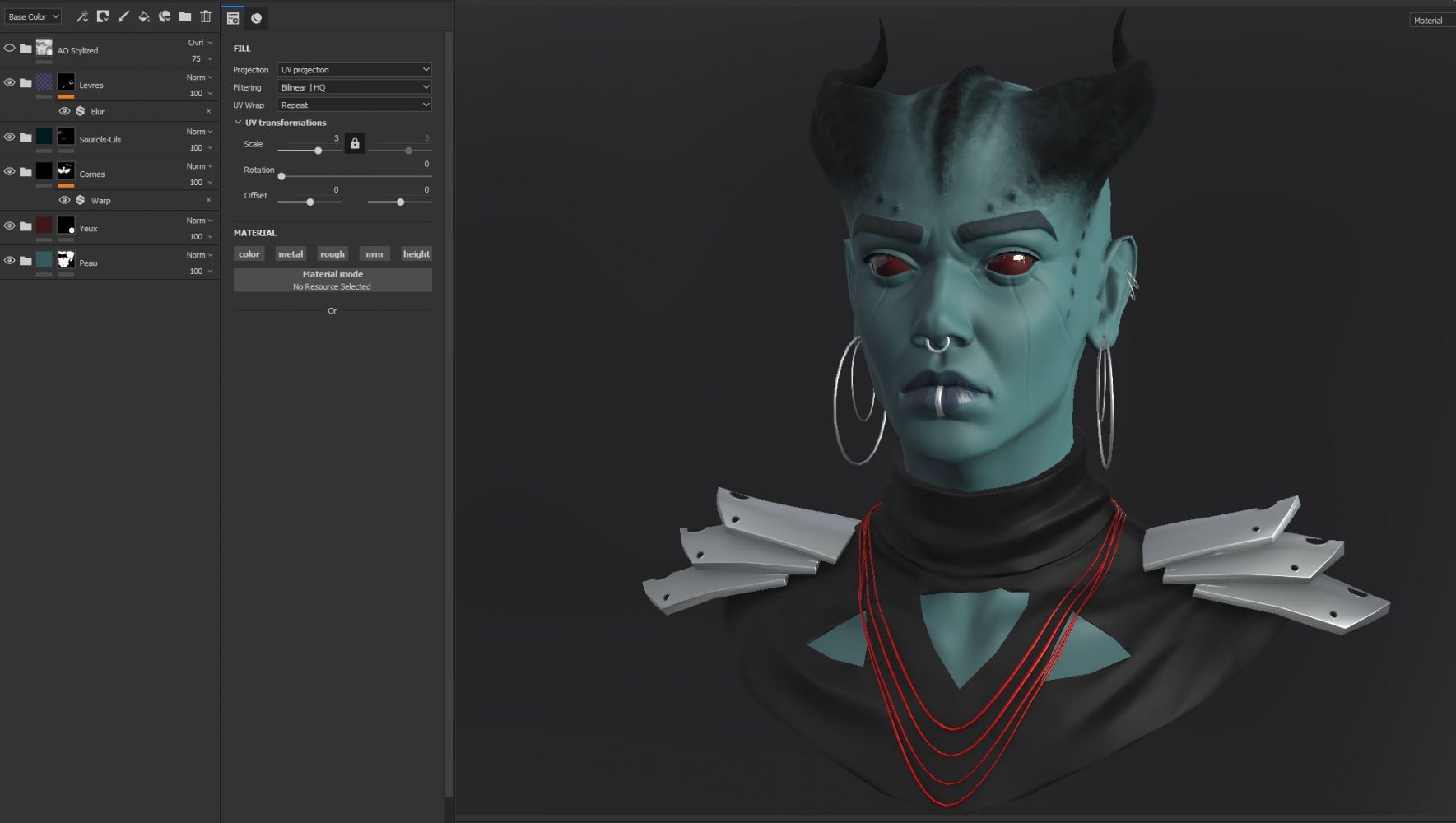Click the add mask icon
The image size is (1456, 823).
(x=103, y=16)
